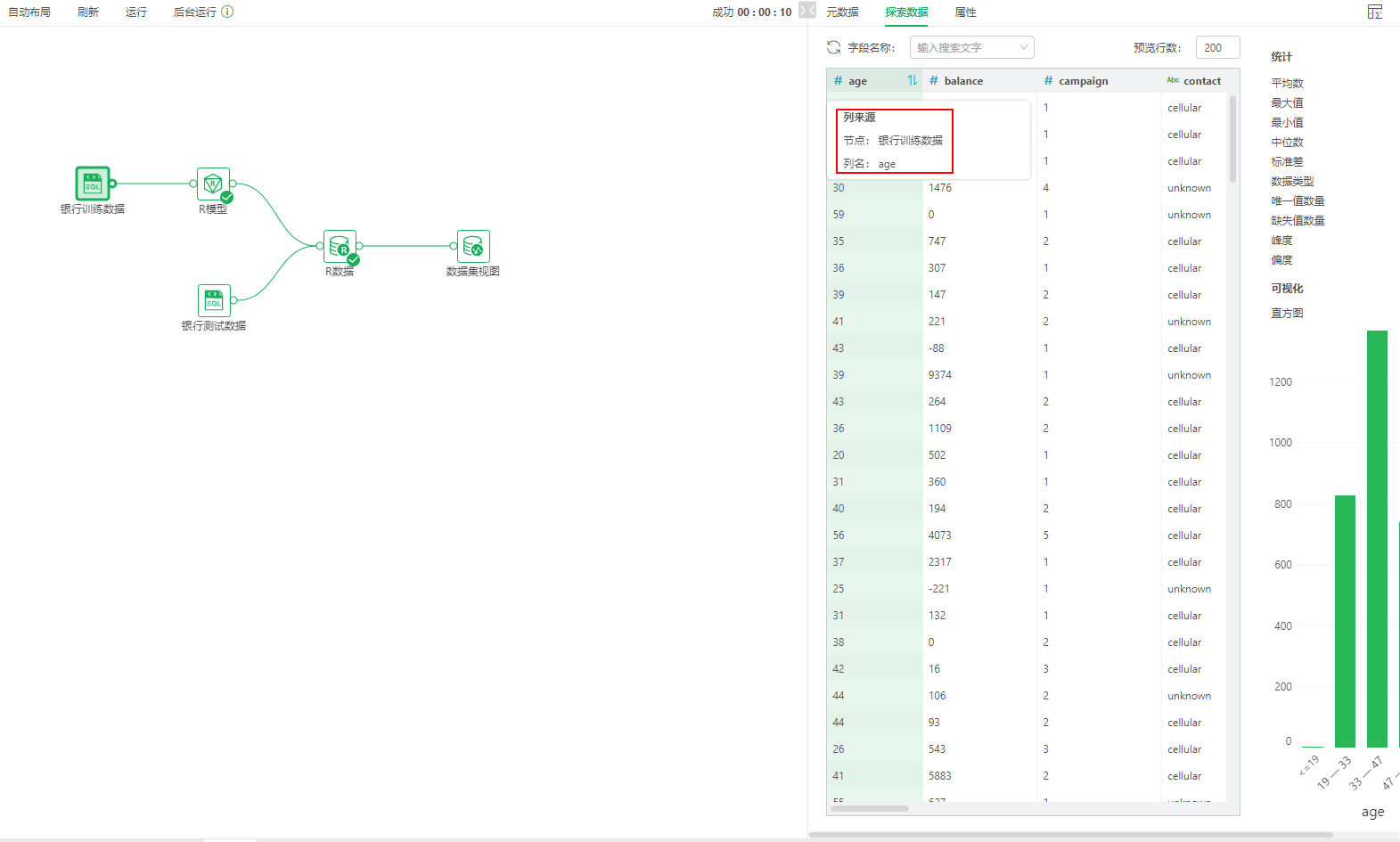
Task: Click the 19—33 bar in age histogram
Action: point(1345,621)
